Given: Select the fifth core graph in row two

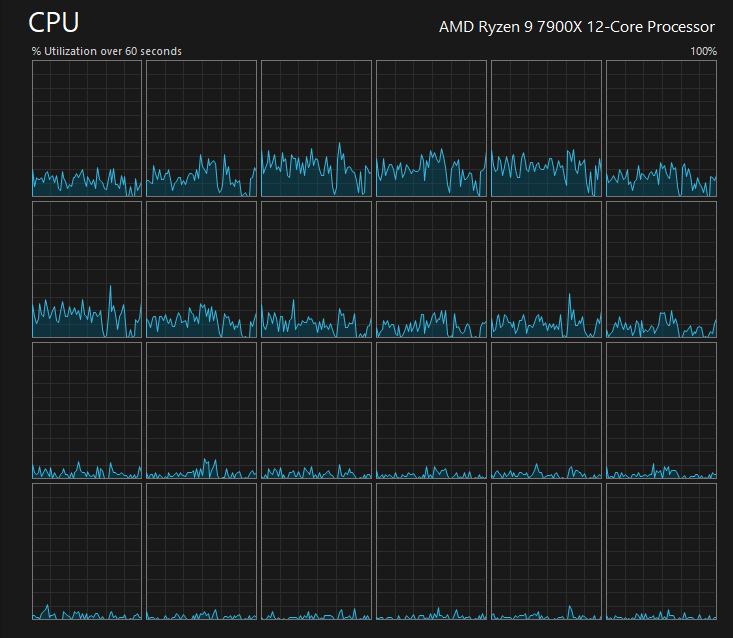Looking at the screenshot, I should coord(546,270).
